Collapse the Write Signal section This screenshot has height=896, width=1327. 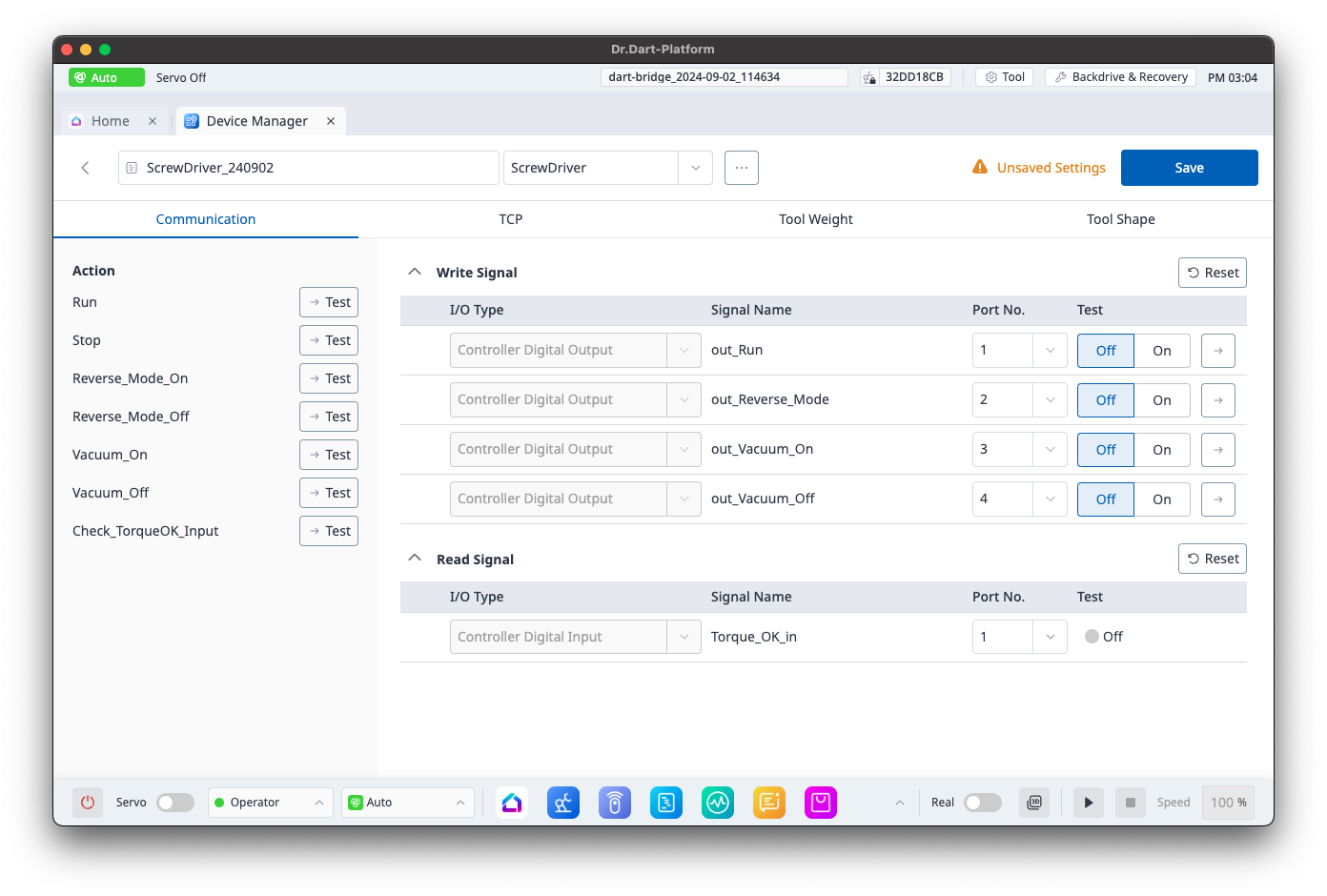point(415,273)
